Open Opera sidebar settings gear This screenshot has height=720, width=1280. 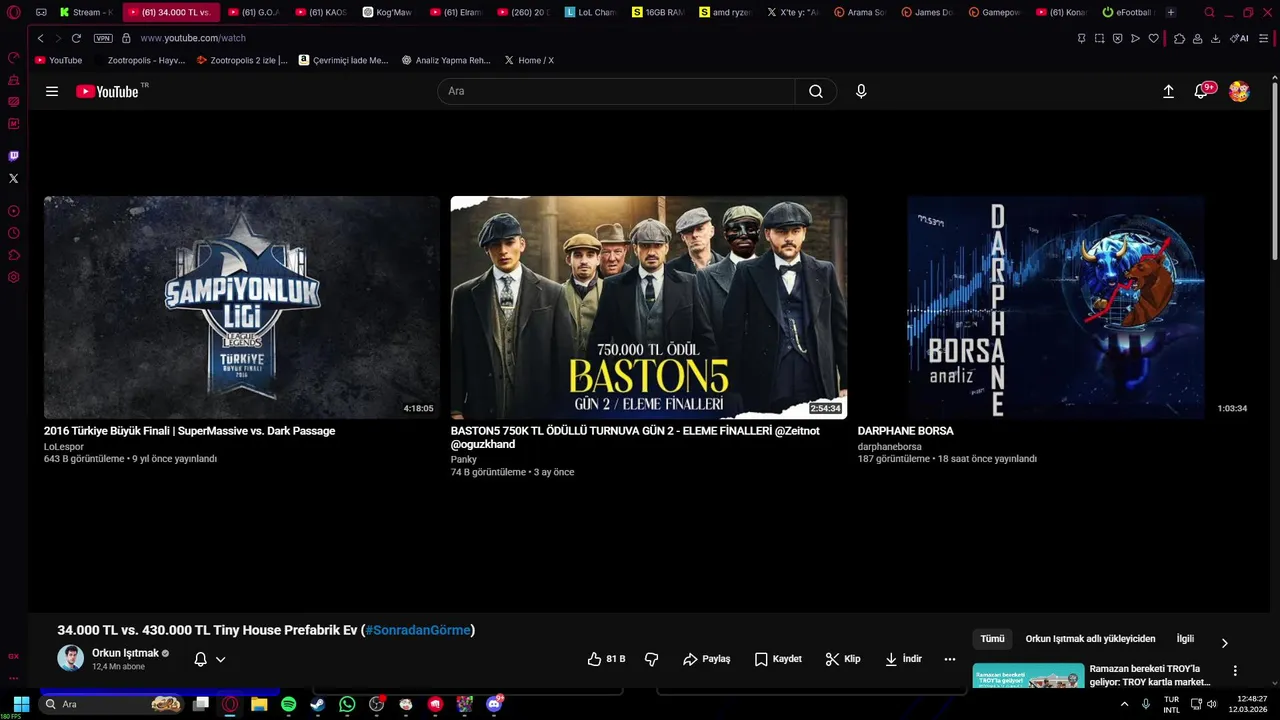[13, 277]
